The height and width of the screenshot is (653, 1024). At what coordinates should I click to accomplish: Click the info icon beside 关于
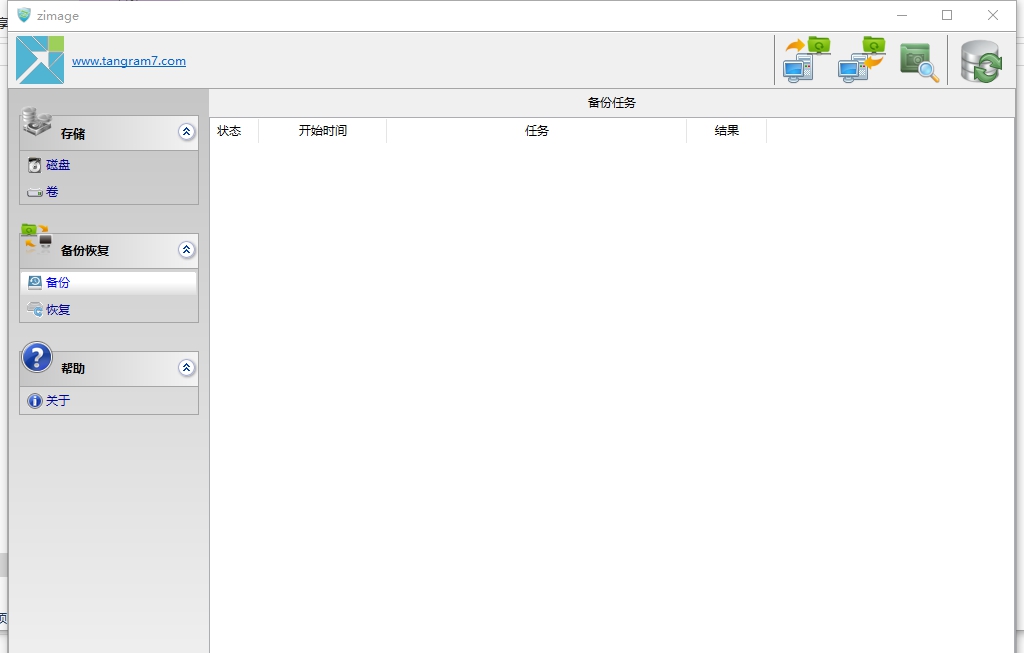[x=35, y=400]
